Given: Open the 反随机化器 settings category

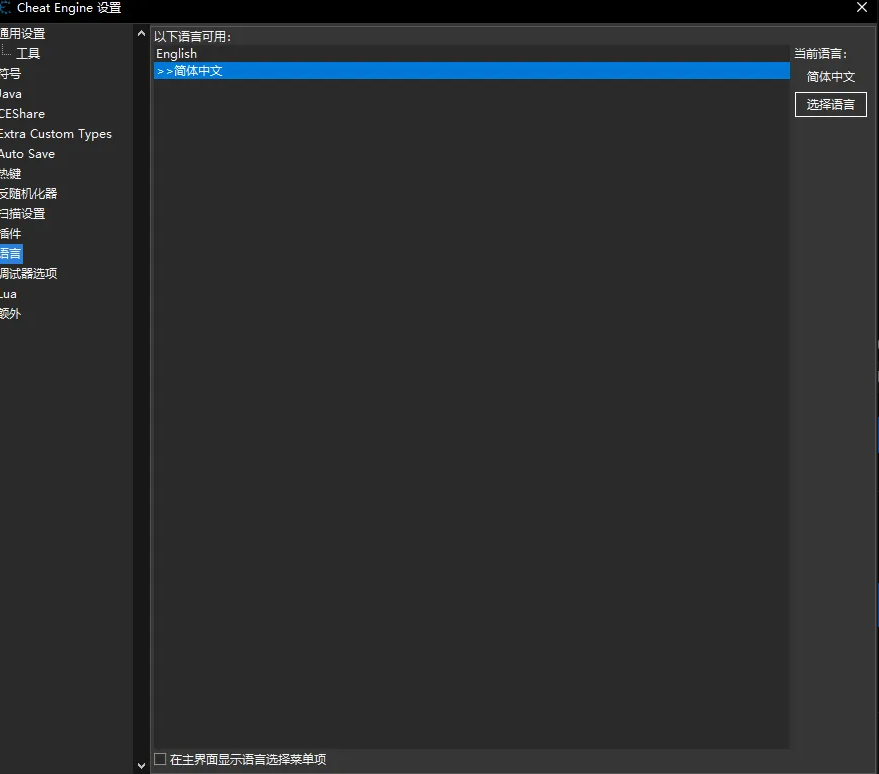Looking at the screenshot, I should pyautogui.click(x=29, y=194).
